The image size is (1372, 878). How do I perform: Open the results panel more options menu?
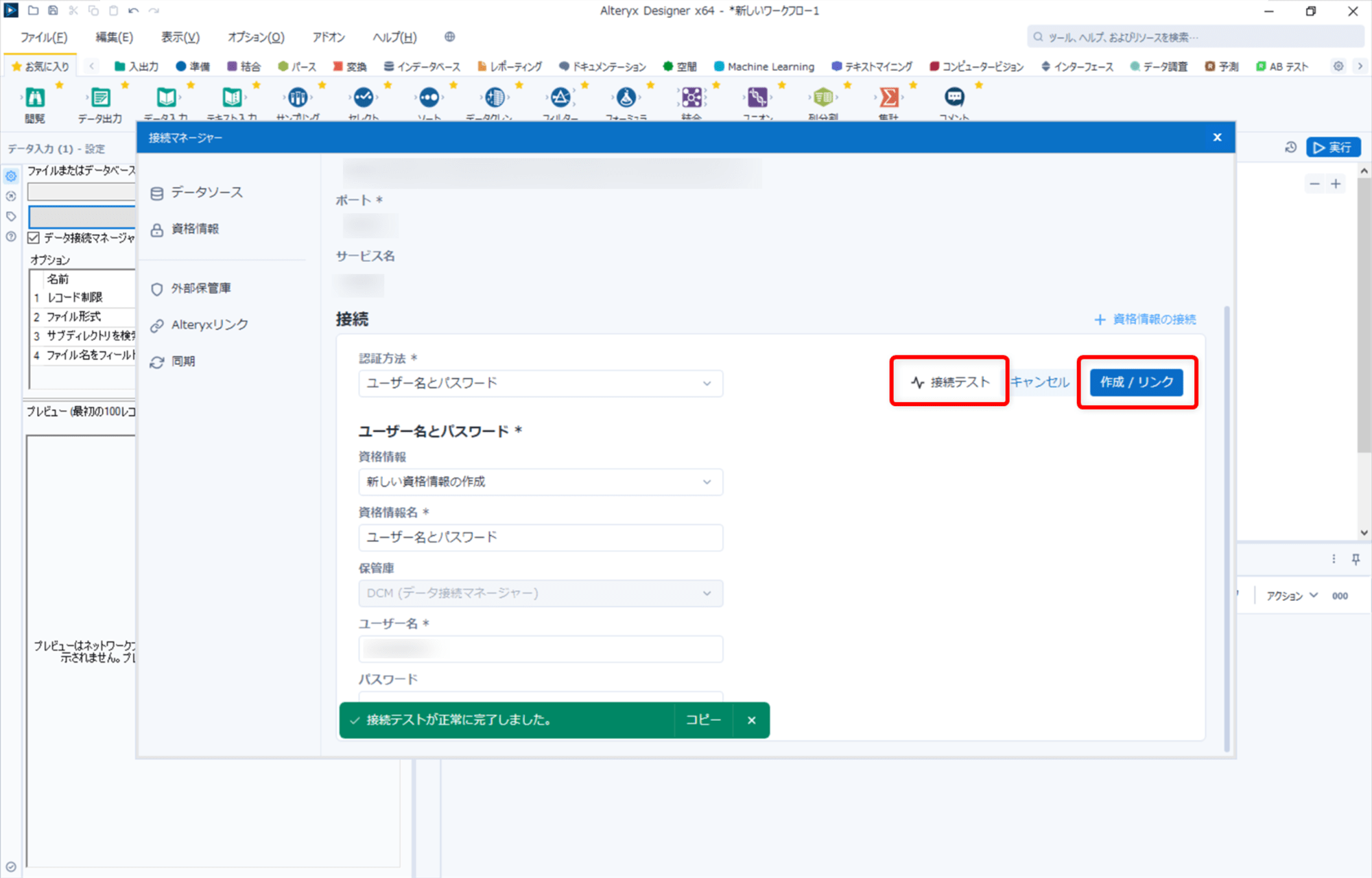[x=1334, y=559]
